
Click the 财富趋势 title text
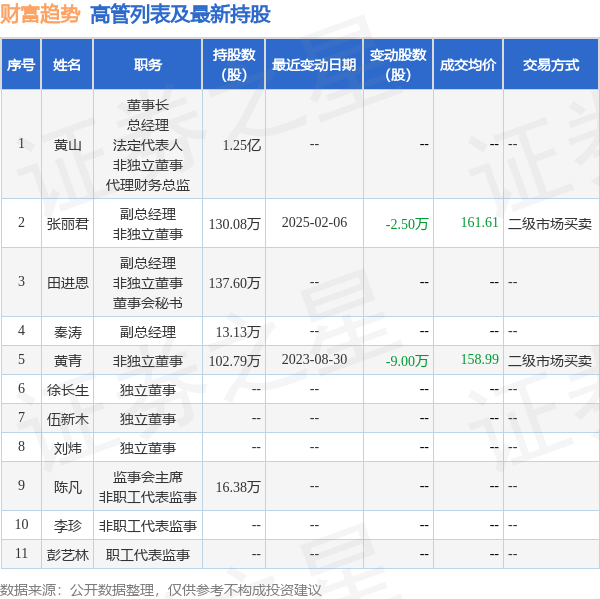tap(40, 14)
